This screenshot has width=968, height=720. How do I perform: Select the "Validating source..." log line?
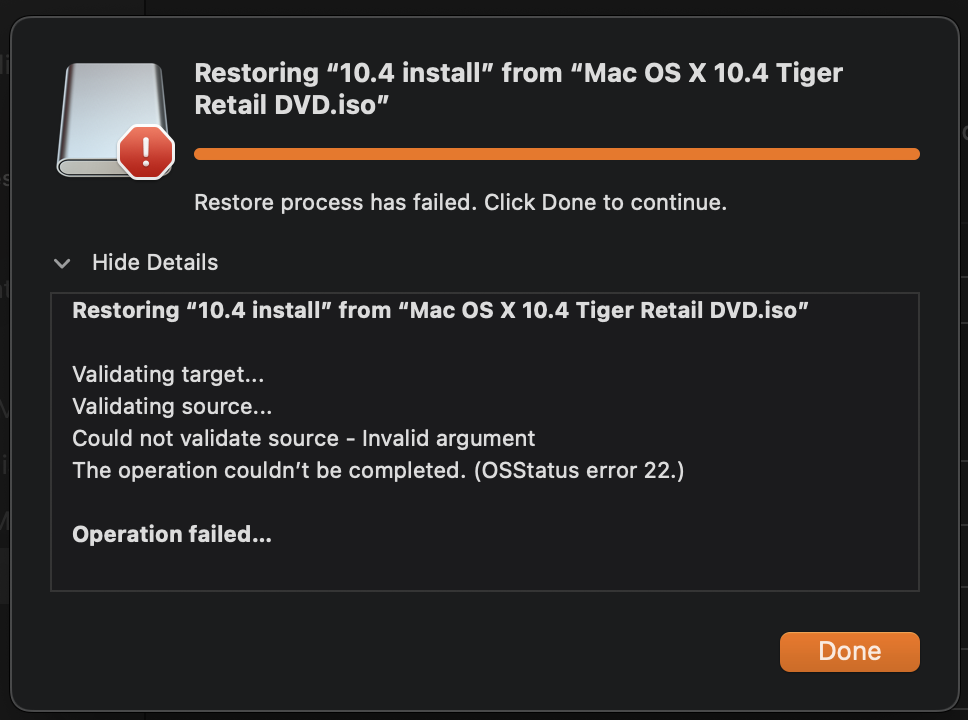172,406
